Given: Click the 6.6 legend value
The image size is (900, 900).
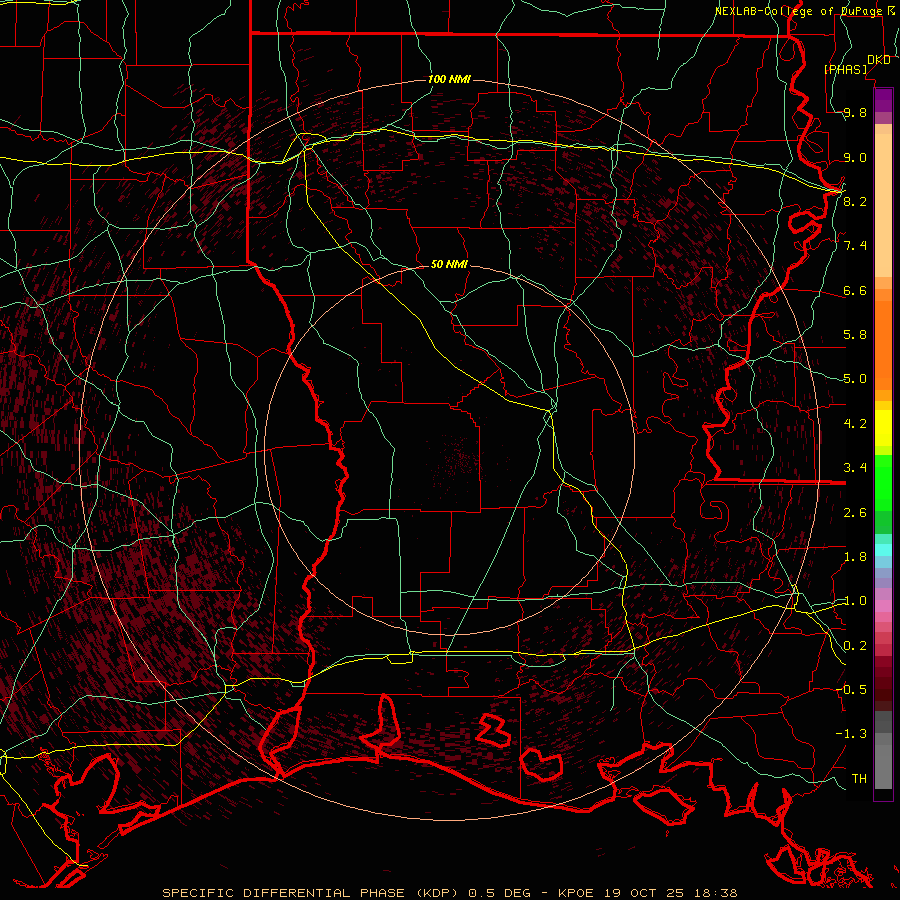Looking at the screenshot, I should [x=855, y=290].
